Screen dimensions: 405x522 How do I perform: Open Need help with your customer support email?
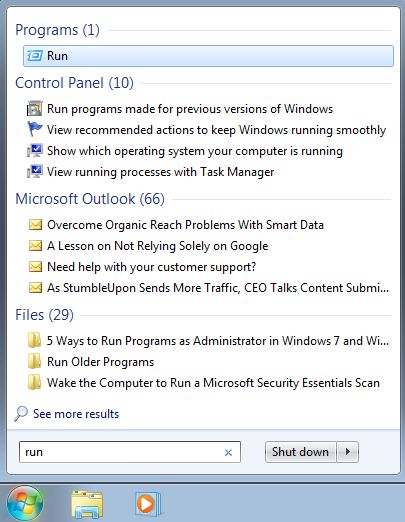(151, 267)
